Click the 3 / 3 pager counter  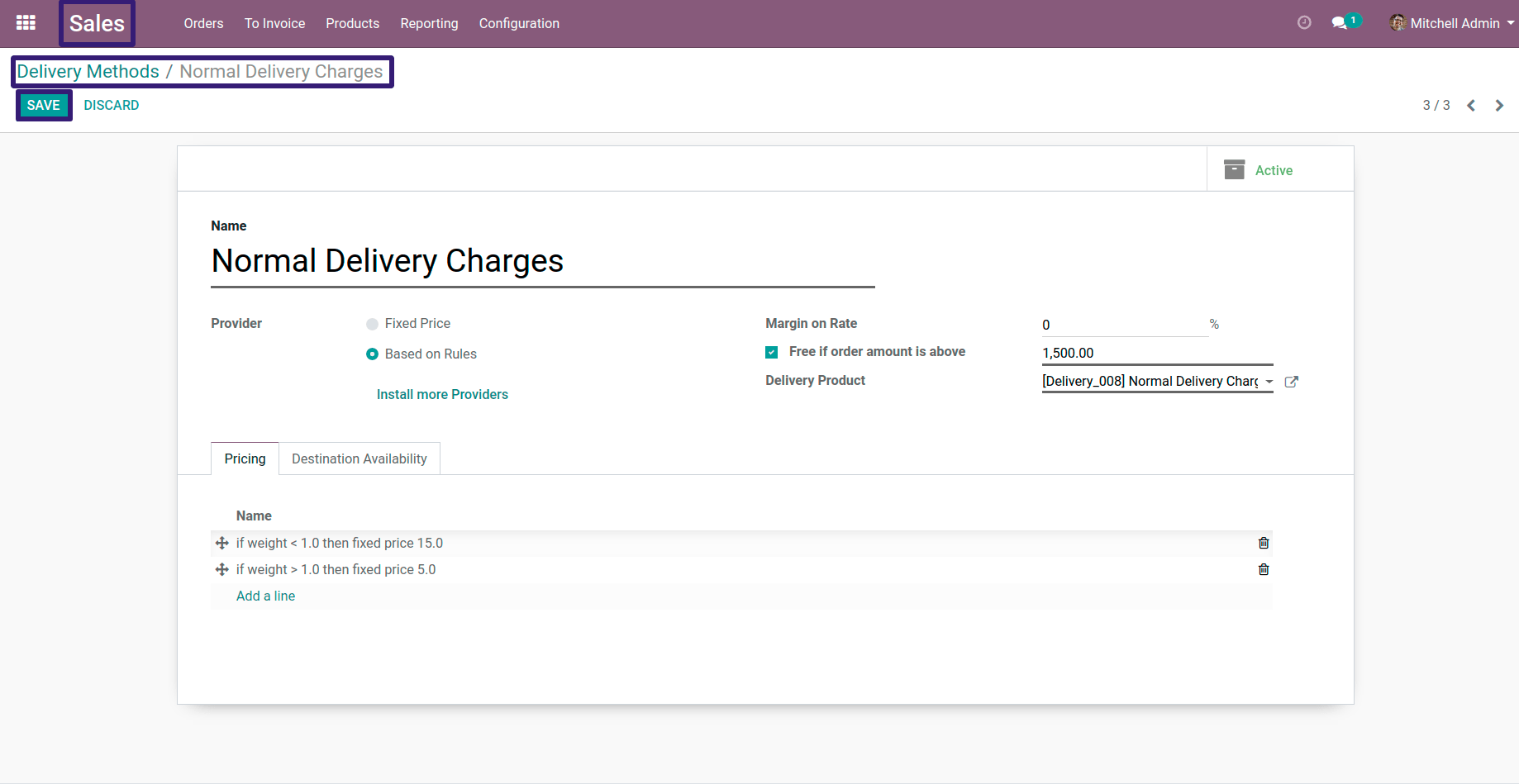point(1436,106)
